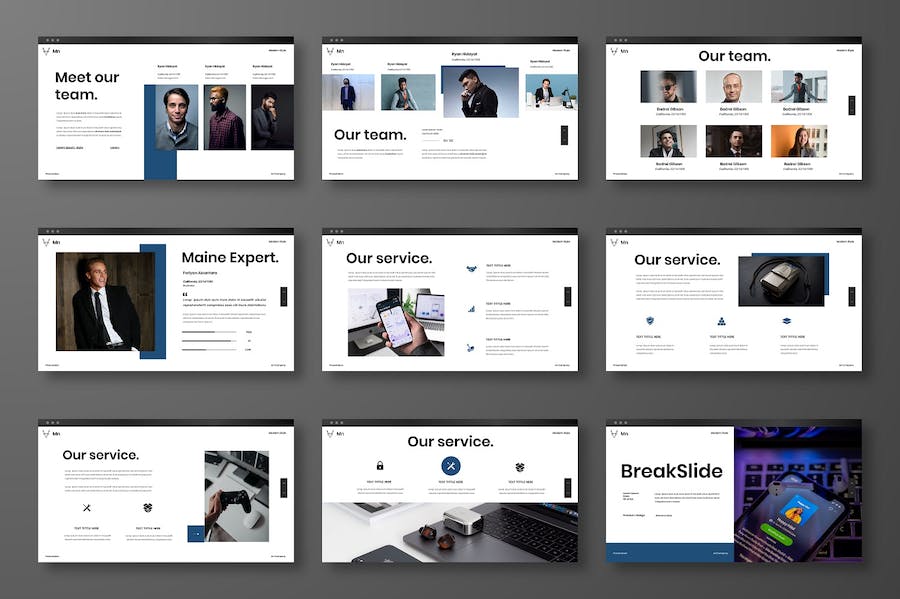The width and height of the screenshot is (900, 599).
Task: Select the blue circled tools icon
Action: 450,466
